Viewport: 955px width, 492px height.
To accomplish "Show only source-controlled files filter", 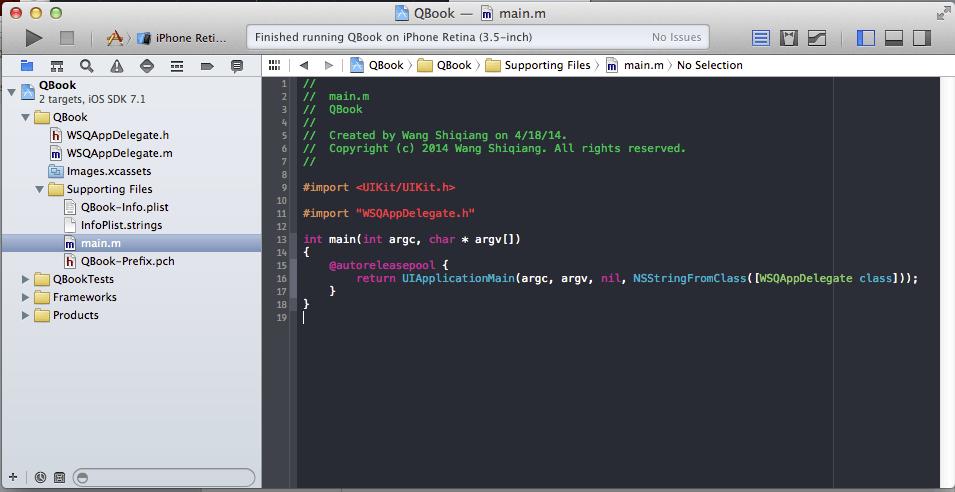I will [x=59, y=477].
